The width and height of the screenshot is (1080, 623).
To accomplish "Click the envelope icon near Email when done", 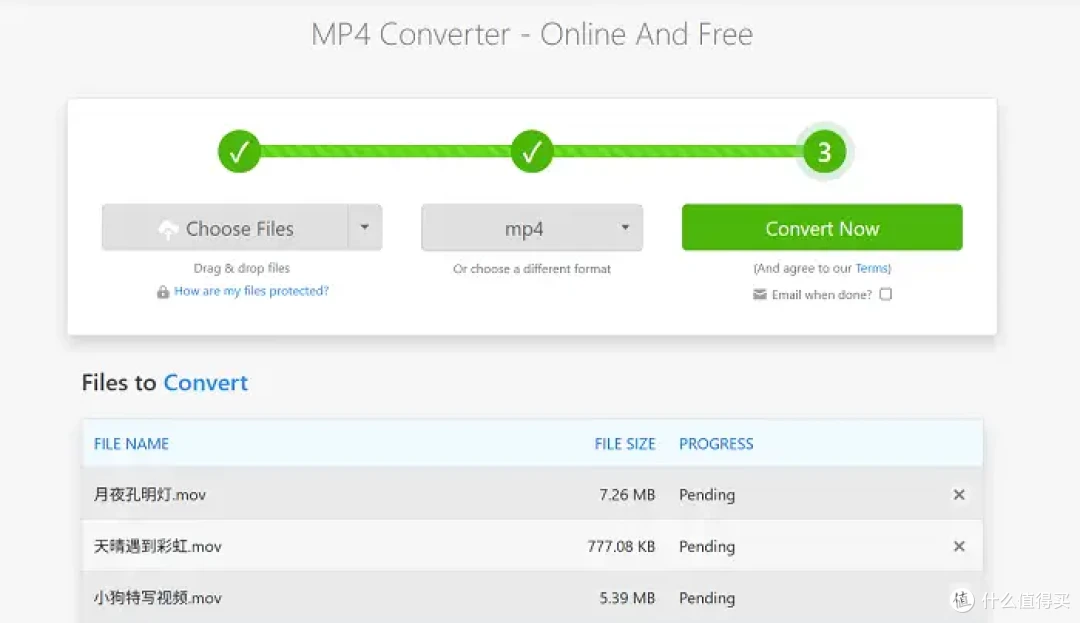I will [x=760, y=295].
